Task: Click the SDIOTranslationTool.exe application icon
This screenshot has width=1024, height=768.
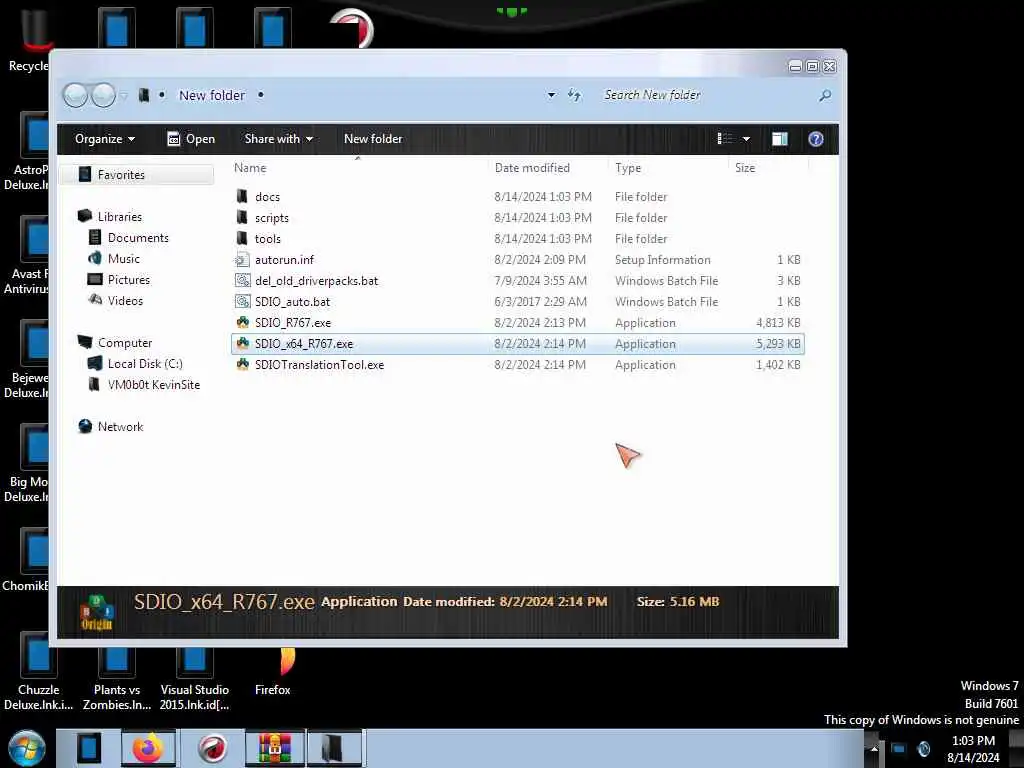Action: click(x=243, y=364)
